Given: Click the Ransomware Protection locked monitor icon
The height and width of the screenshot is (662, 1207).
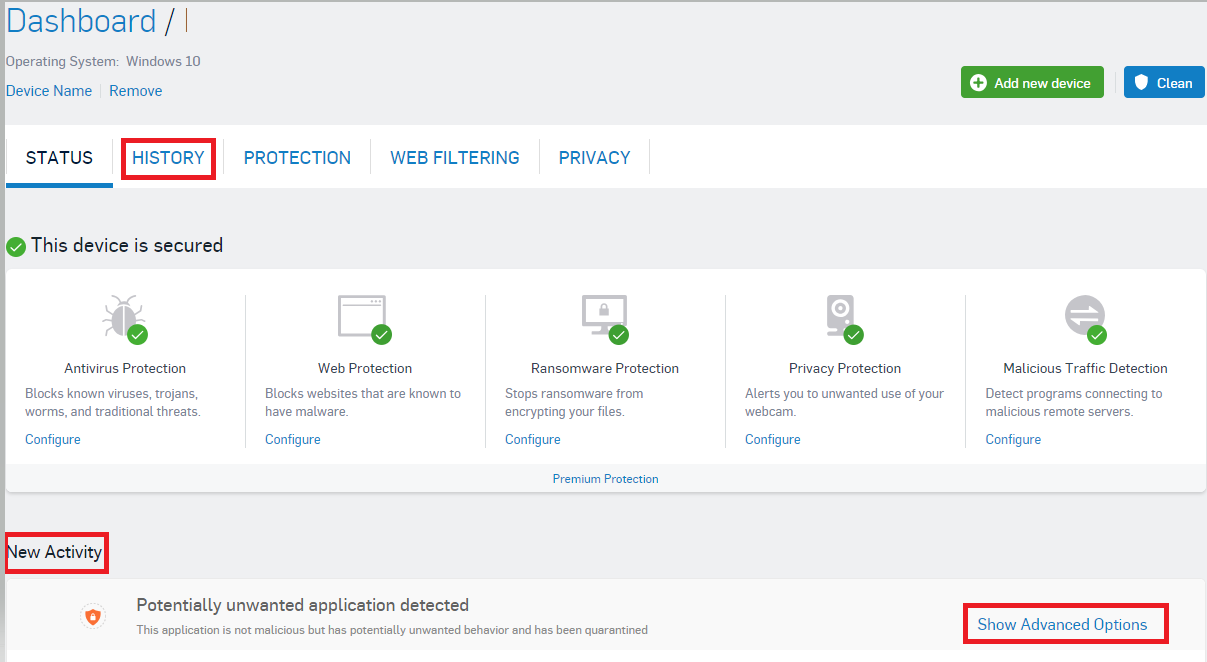Looking at the screenshot, I should (x=604, y=318).
